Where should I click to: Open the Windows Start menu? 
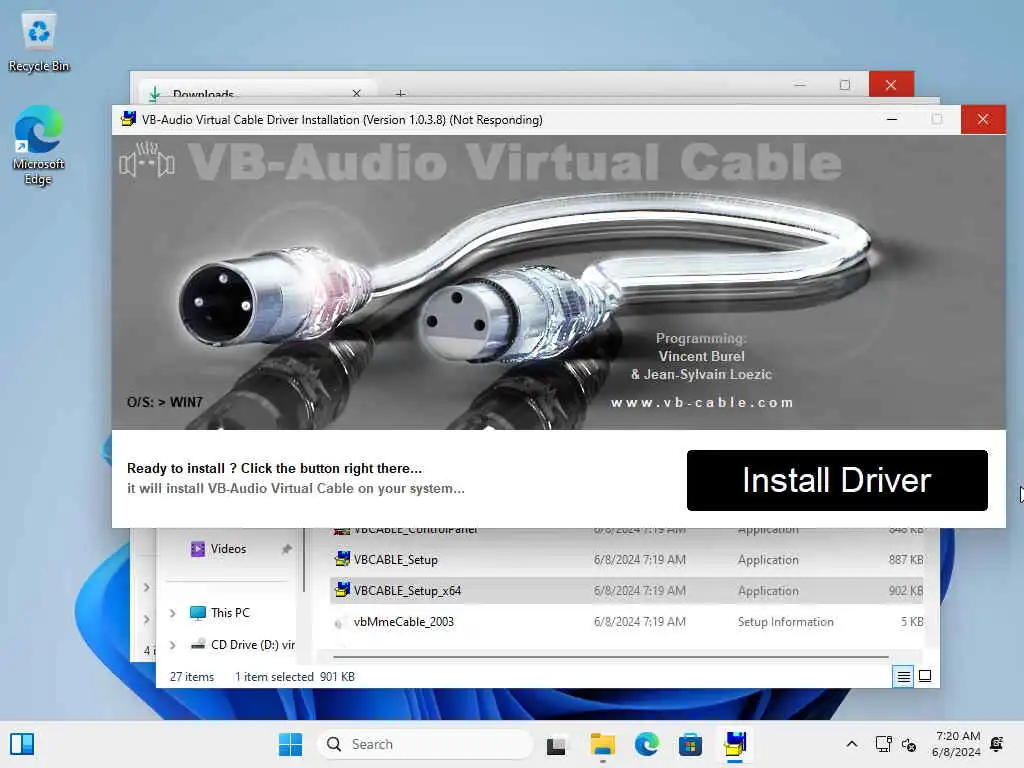pyautogui.click(x=291, y=744)
